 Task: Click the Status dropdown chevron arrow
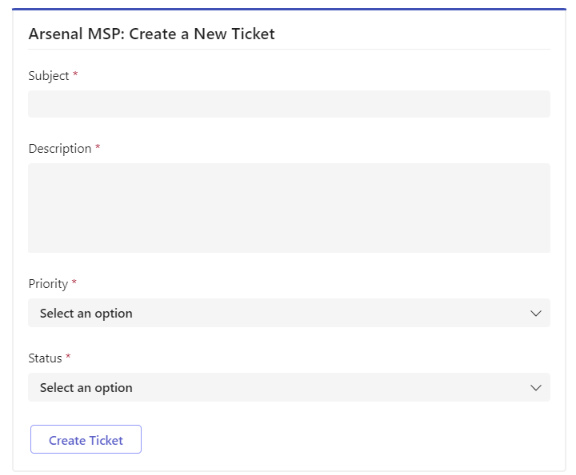(x=536, y=388)
